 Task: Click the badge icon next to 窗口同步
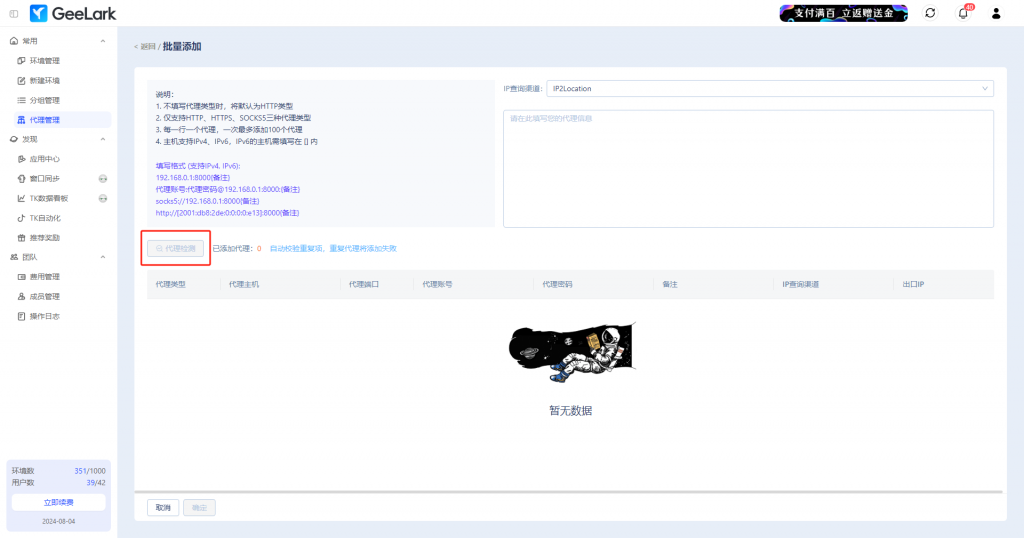pyautogui.click(x=103, y=179)
